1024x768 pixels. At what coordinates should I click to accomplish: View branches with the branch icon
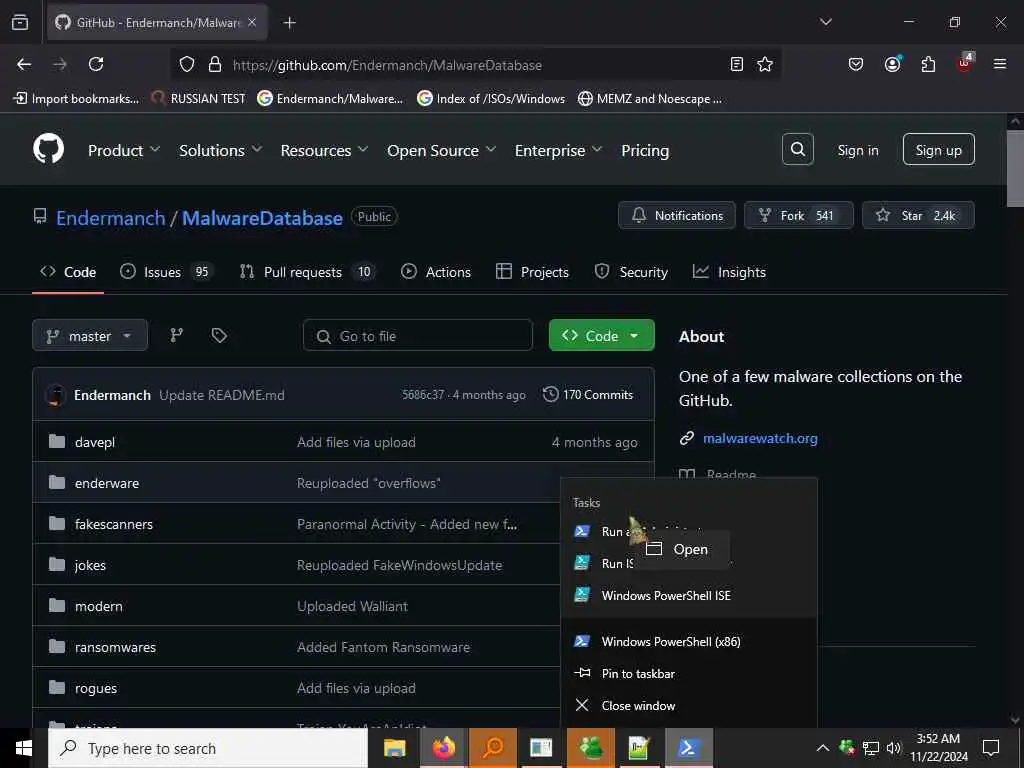point(176,335)
